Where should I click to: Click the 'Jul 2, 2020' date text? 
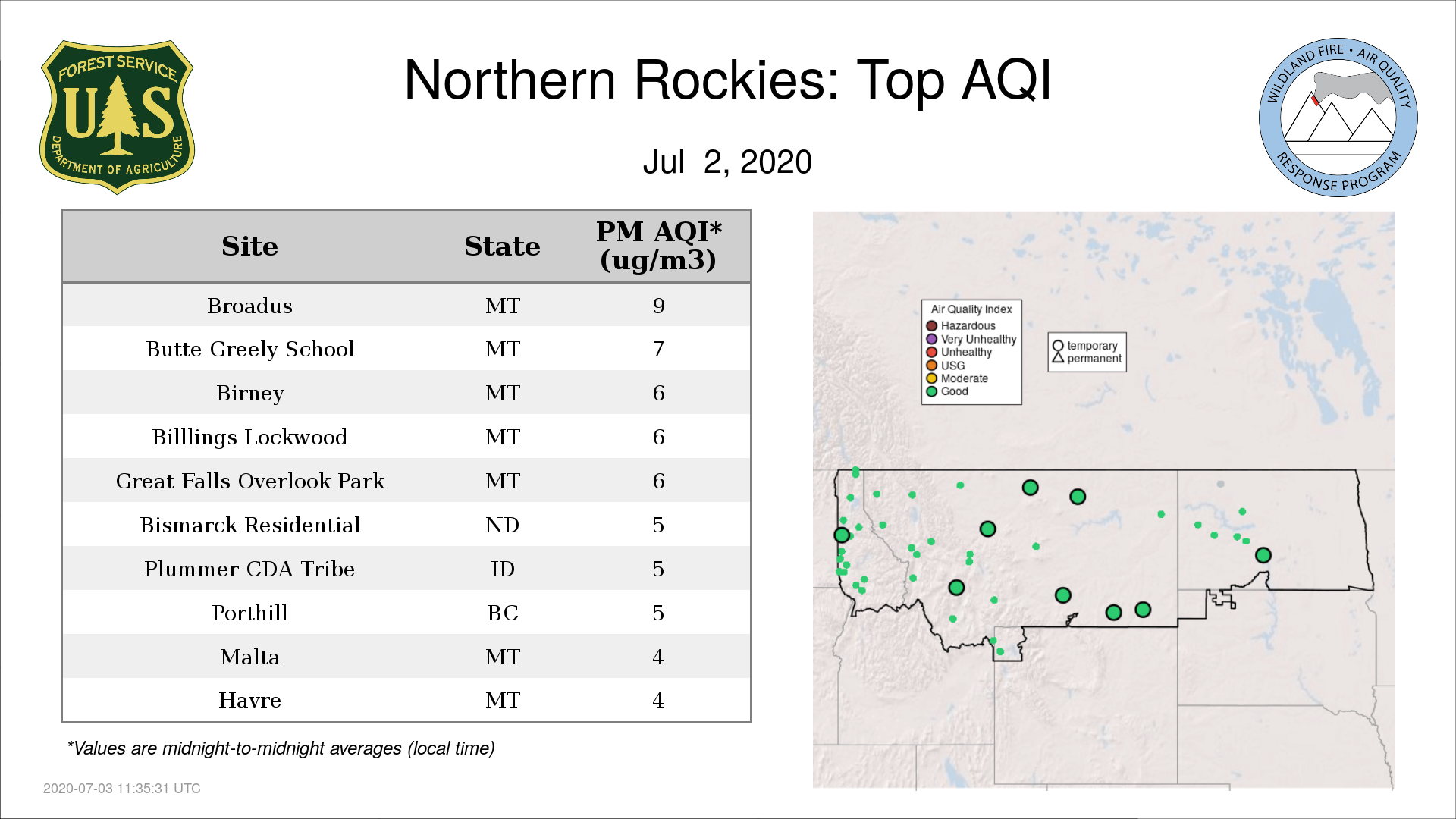point(728,162)
